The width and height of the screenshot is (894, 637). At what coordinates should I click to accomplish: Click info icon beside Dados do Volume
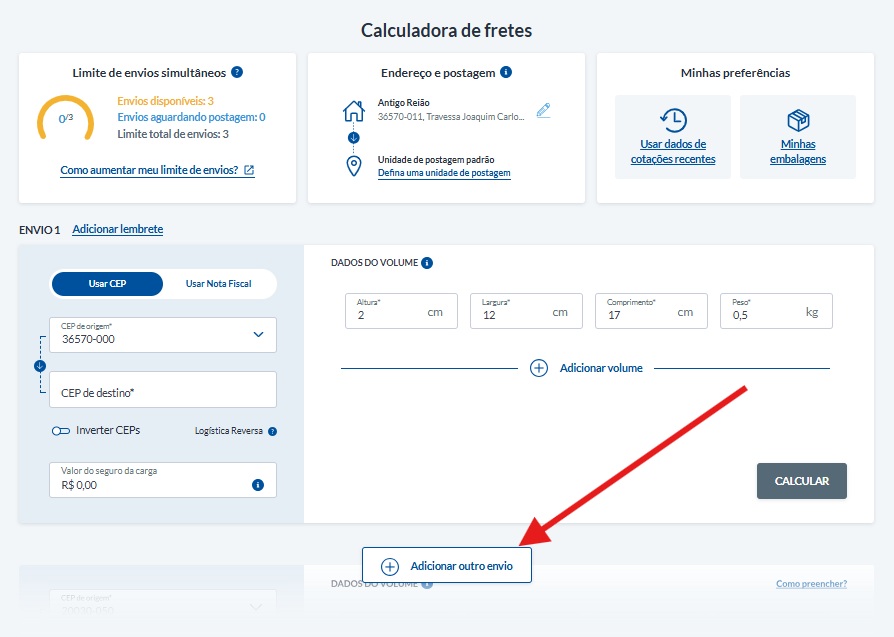pos(427,263)
